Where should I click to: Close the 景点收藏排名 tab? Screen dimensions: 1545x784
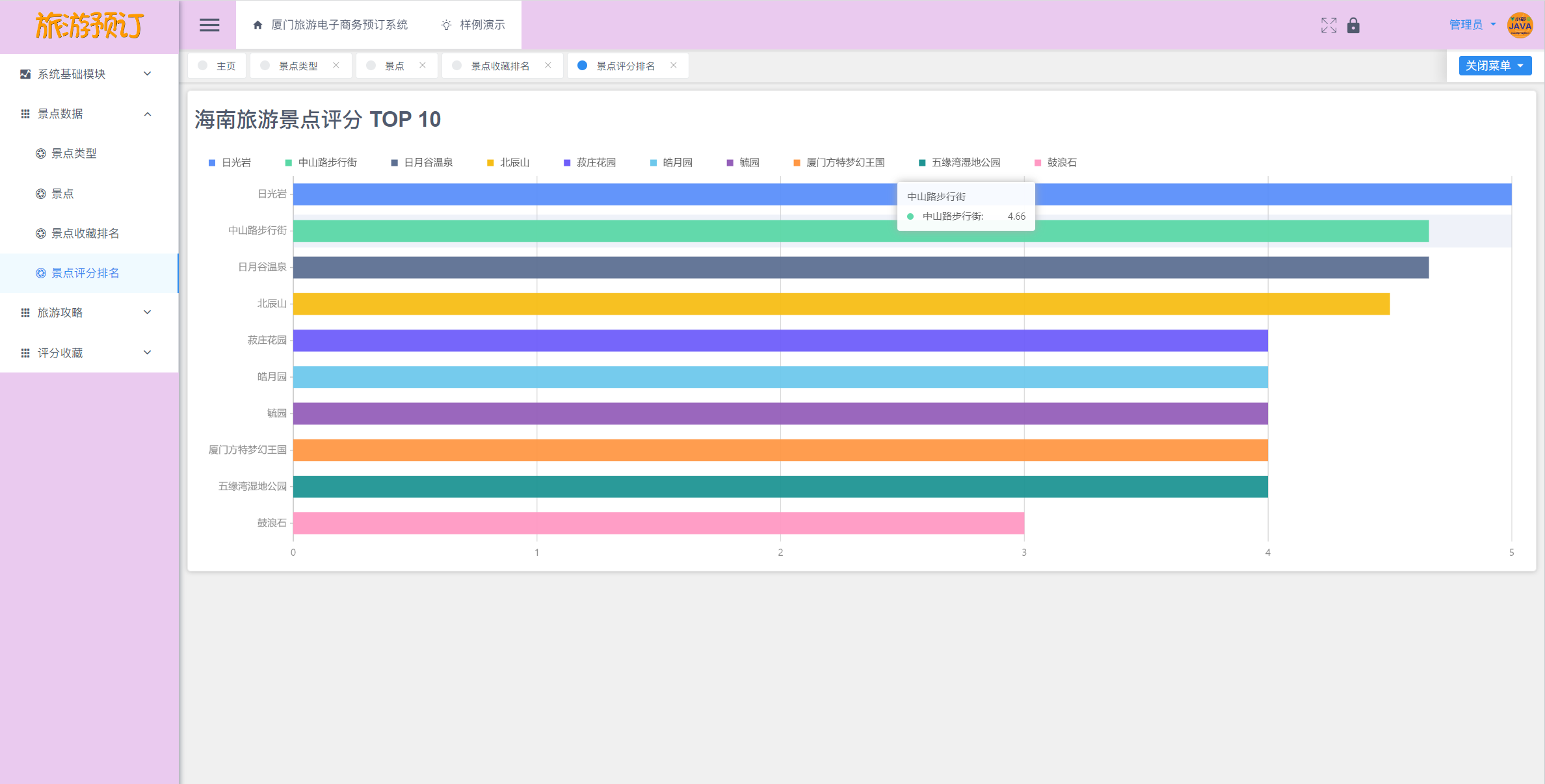pyautogui.click(x=548, y=65)
